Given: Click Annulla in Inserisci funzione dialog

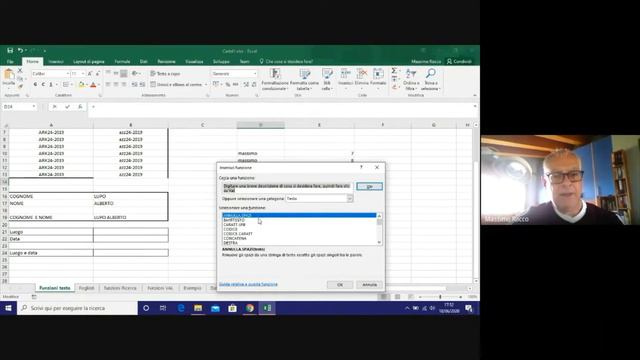Looking at the screenshot, I should [x=369, y=284].
